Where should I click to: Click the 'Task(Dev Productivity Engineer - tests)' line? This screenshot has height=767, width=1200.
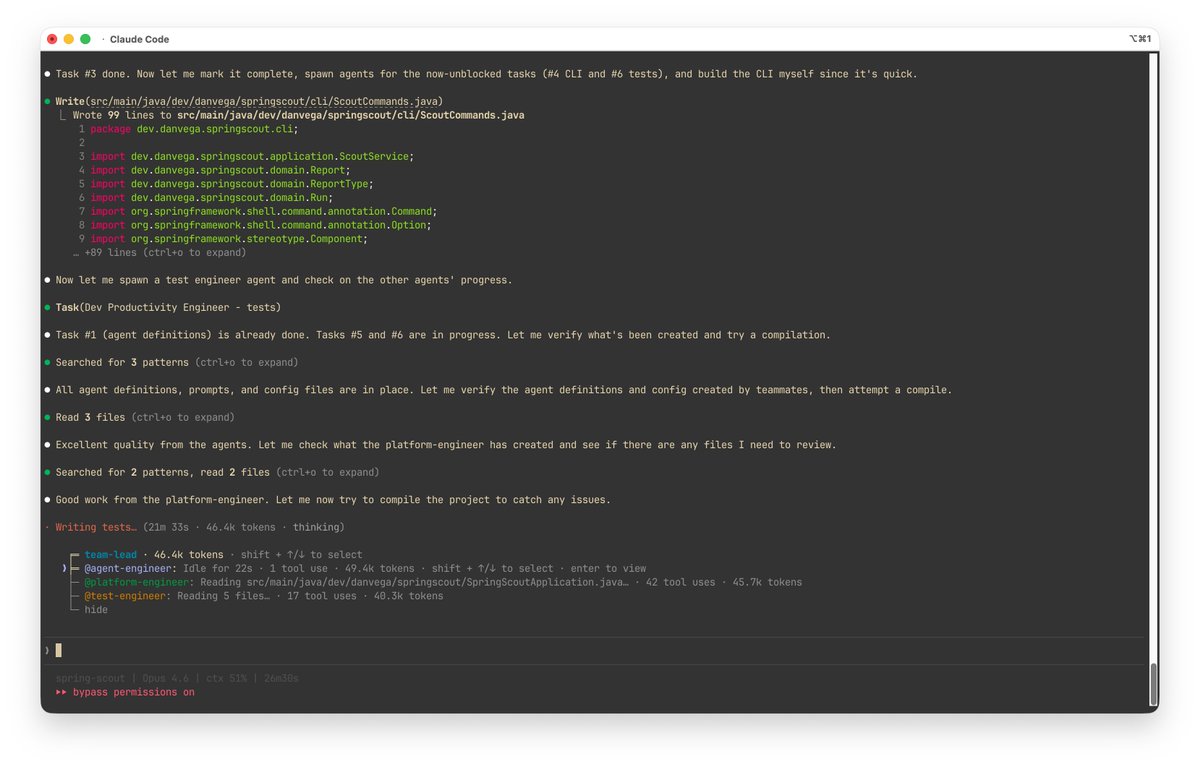168,307
